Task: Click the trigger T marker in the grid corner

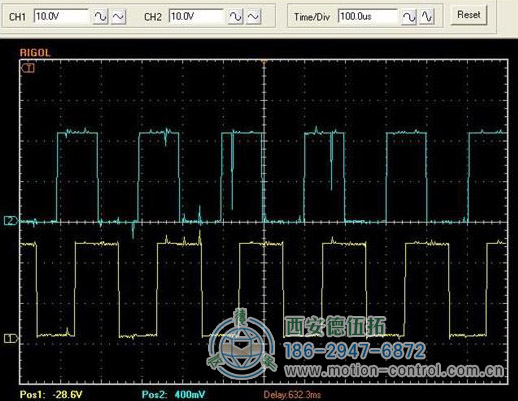Action: point(28,68)
